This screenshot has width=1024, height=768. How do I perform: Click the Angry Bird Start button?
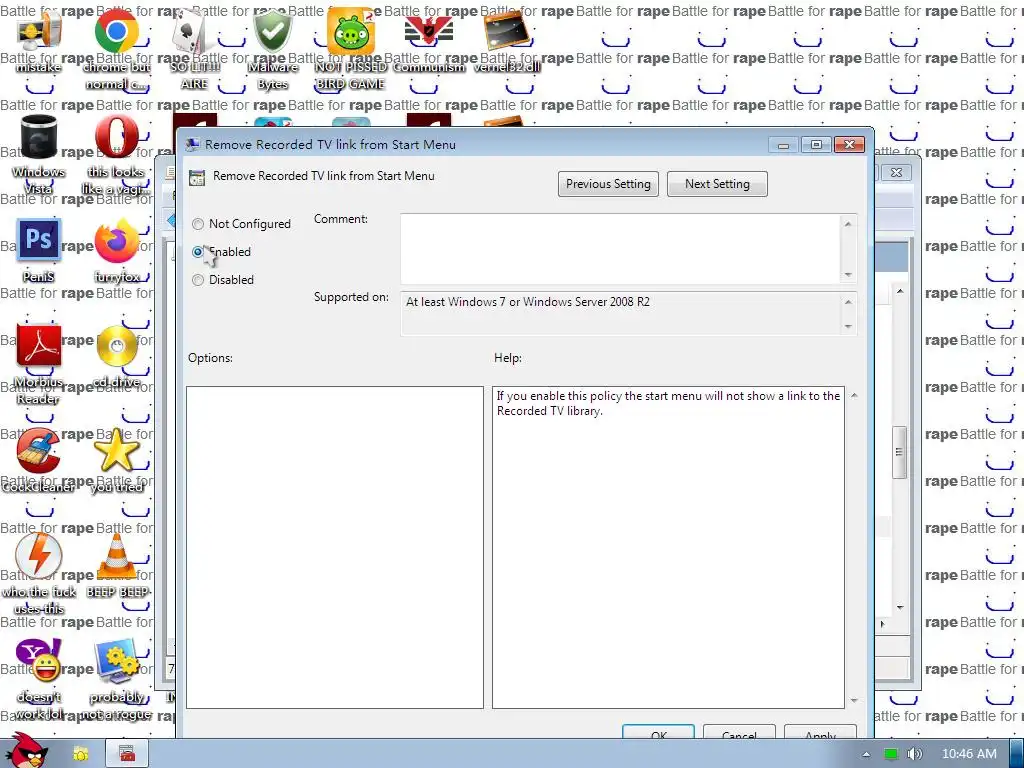pyautogui.click(x=25, y=751)
